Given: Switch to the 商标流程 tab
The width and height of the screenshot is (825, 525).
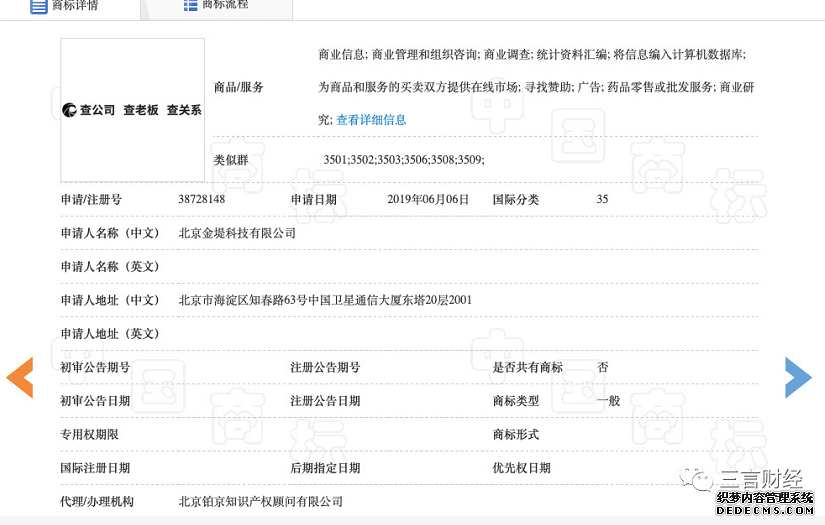Looking at the screenshot, I should (216, 8).
